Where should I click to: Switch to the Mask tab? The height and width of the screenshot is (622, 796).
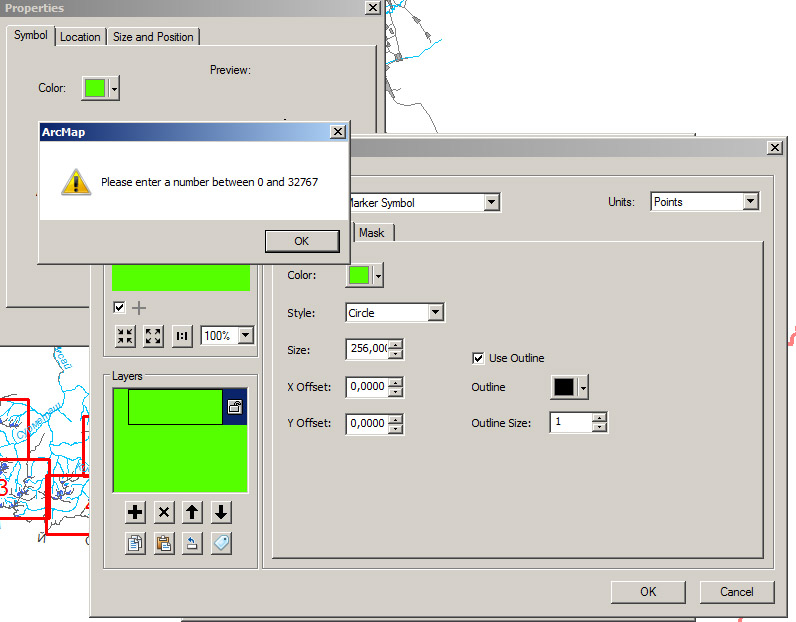[372, 233]
